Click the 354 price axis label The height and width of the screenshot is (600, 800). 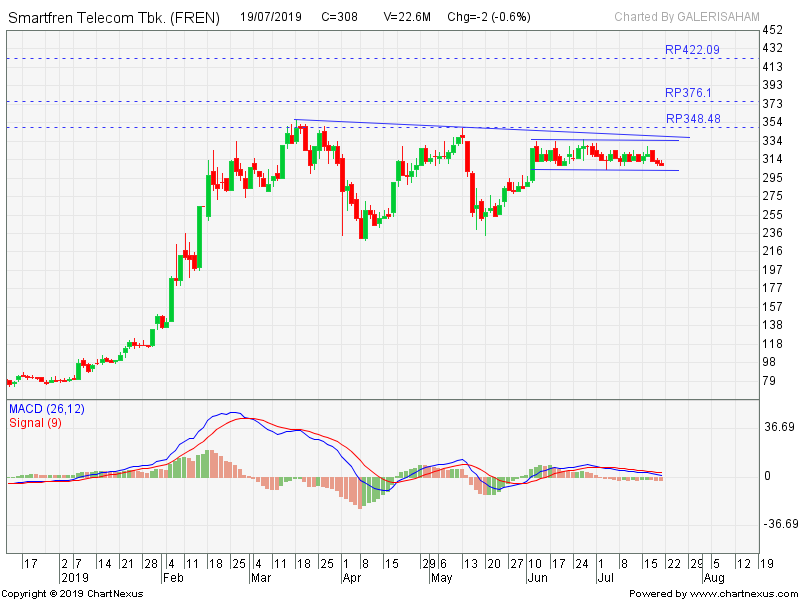(x=772, y=122)
